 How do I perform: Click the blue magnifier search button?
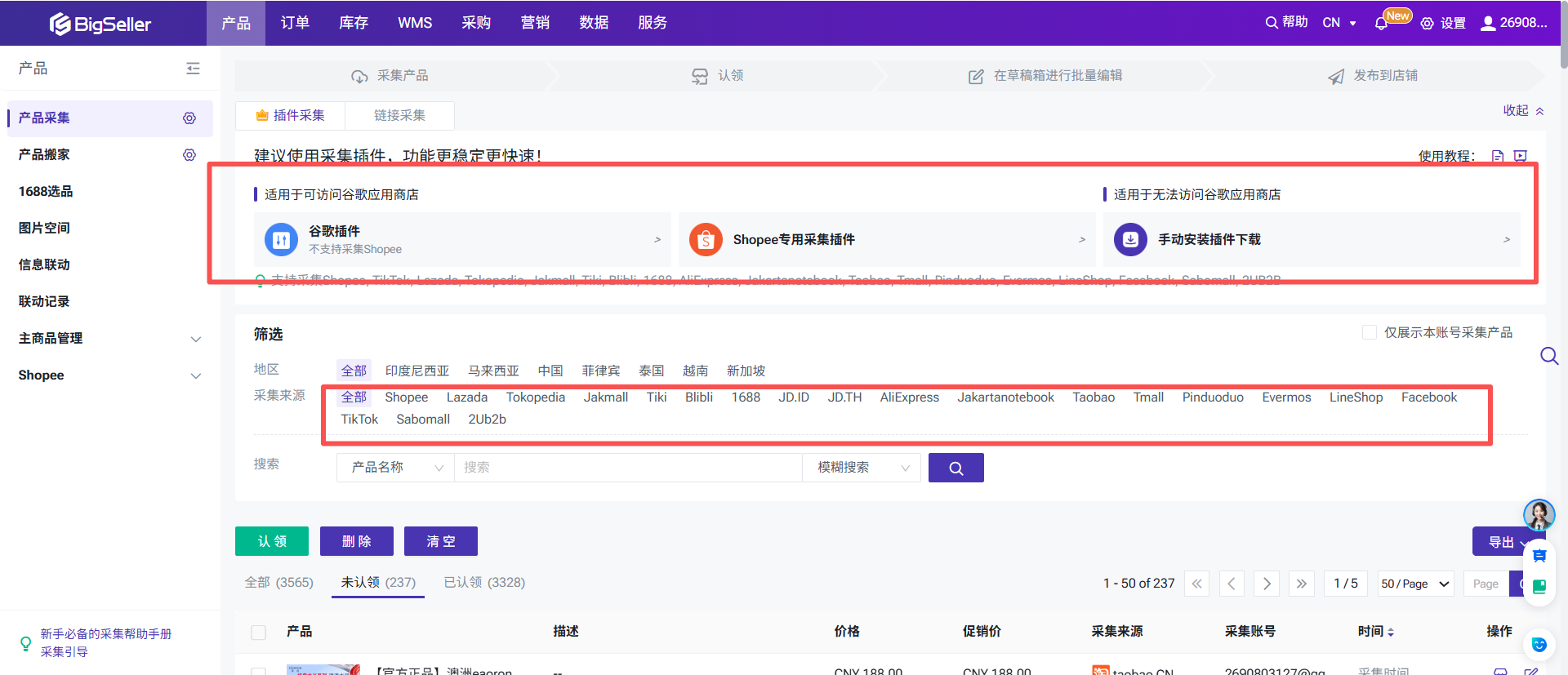point(955,468)
